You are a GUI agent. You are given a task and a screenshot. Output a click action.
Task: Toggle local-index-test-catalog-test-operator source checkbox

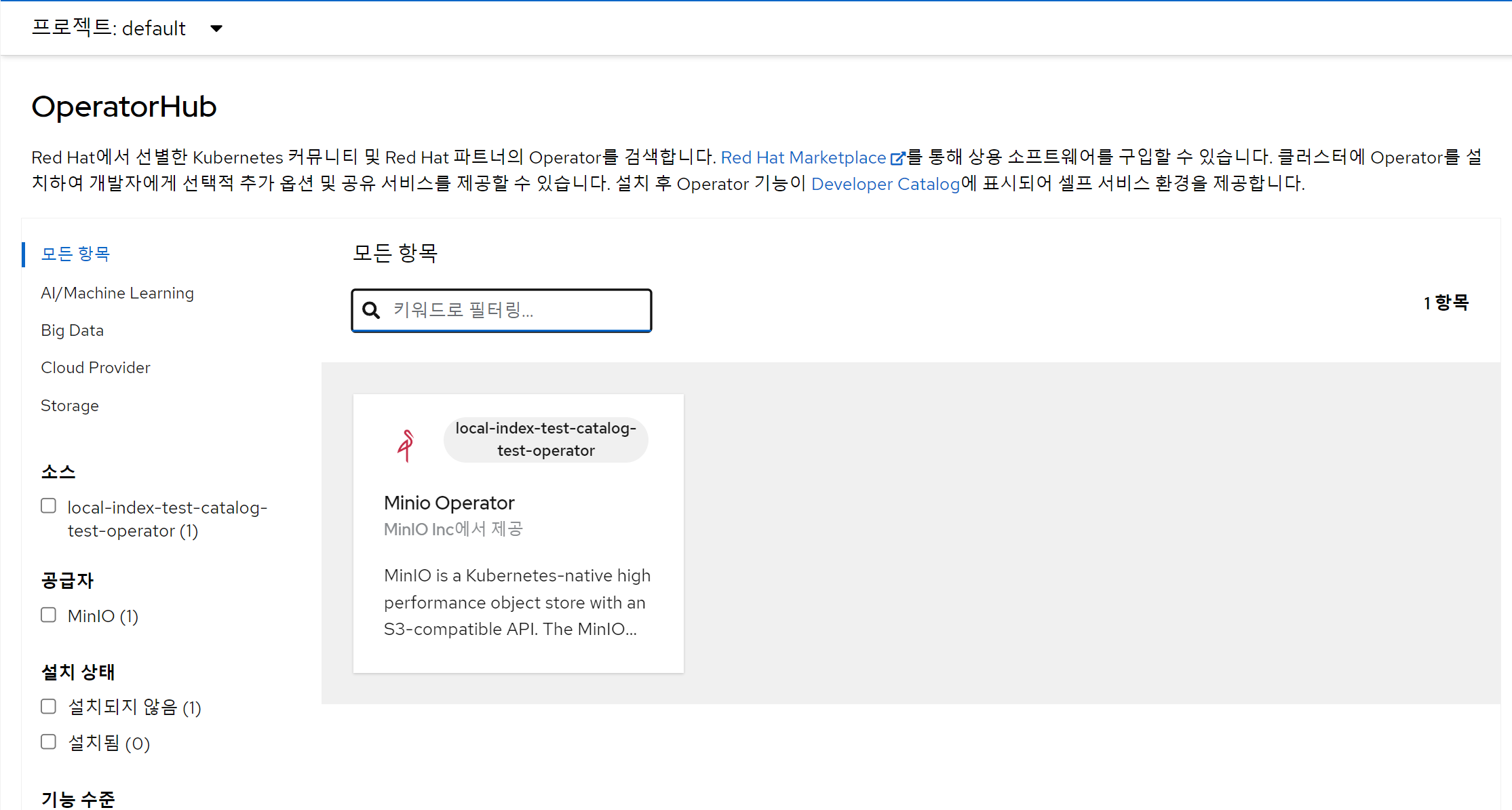[48, 506]
